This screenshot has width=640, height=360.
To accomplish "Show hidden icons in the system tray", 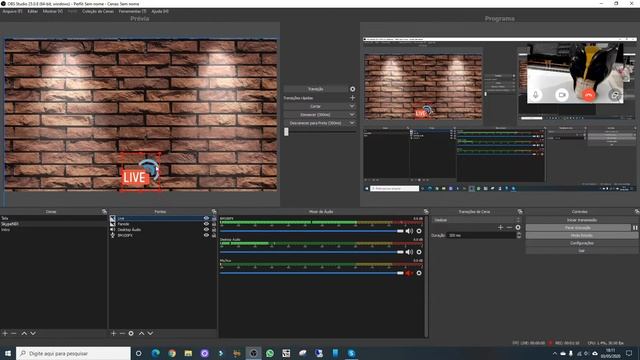I will pyautogui.click(x=554, y=353).
